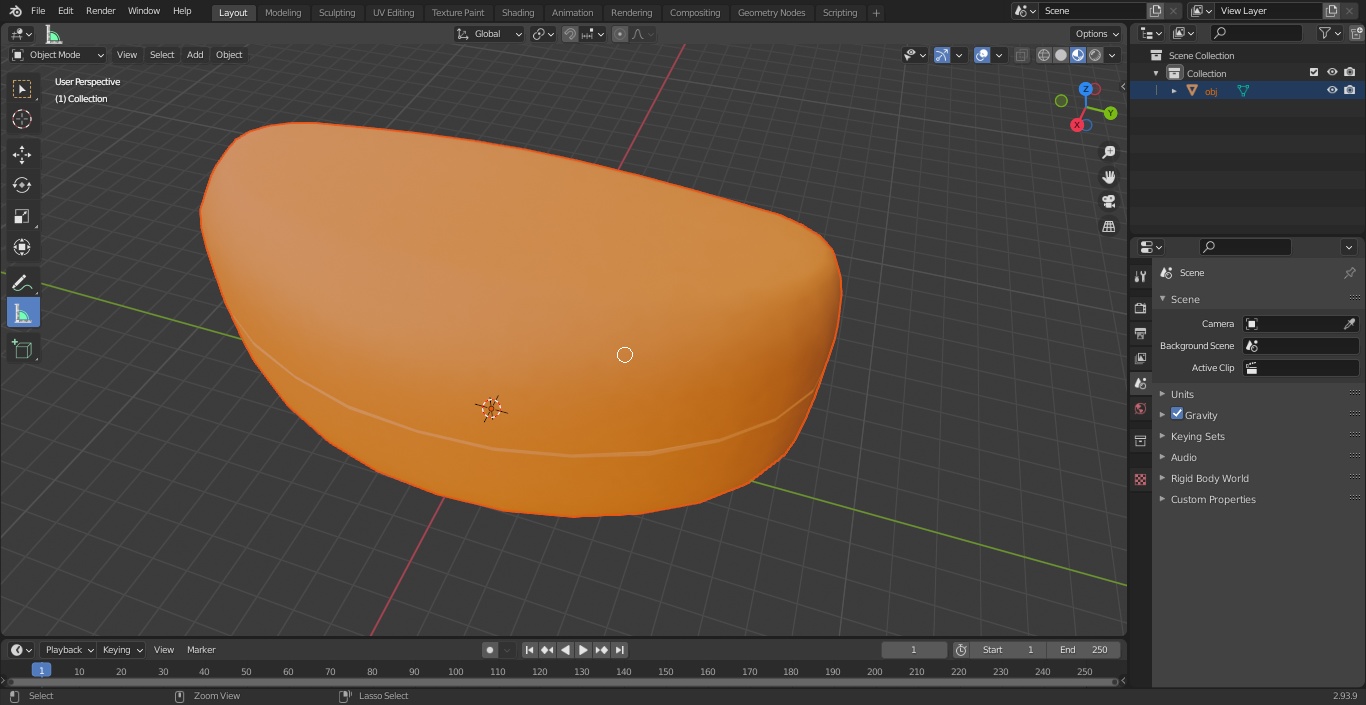
Task: Switch orthographic/perspective with grid icon
Action: click(1109, 226)
